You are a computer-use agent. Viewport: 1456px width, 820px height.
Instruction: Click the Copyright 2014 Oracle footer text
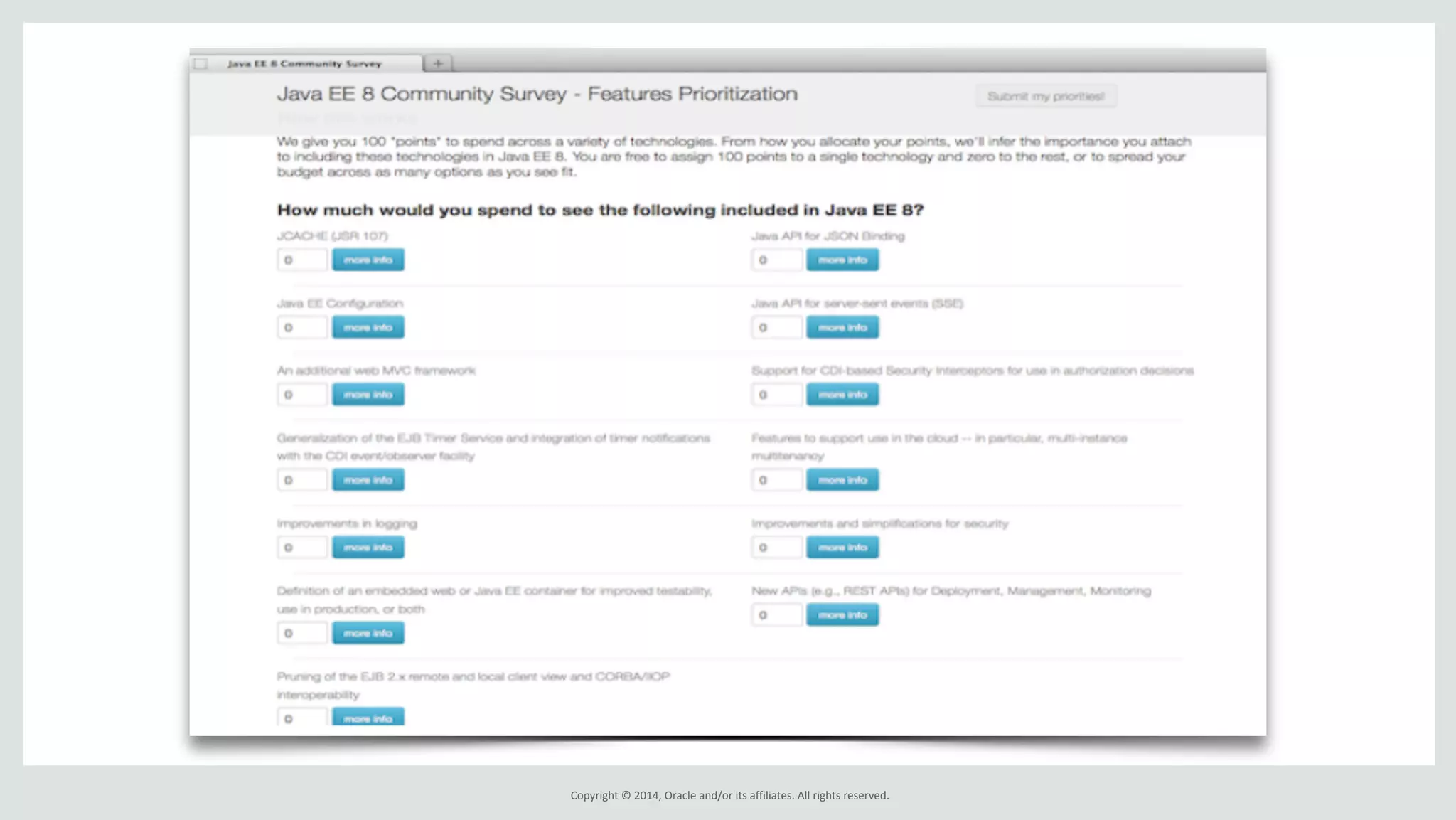[x=729, y=795]
